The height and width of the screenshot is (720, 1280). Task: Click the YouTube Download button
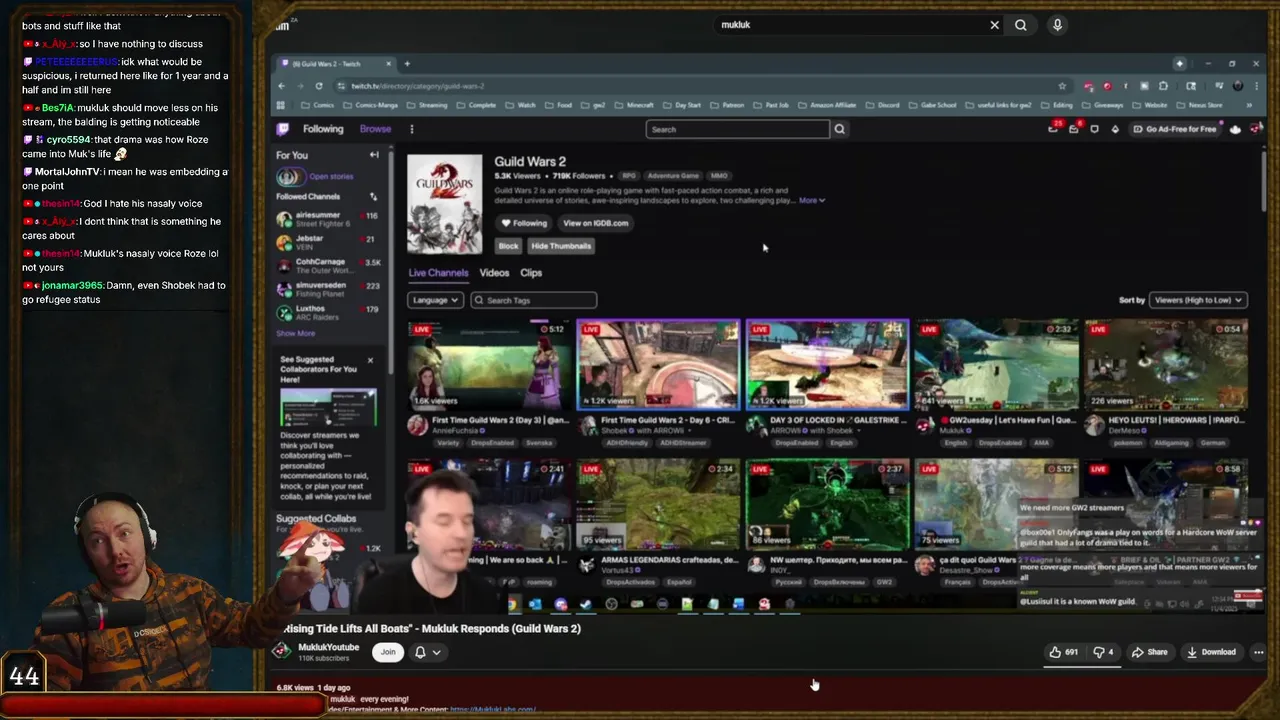(1211, 652)
